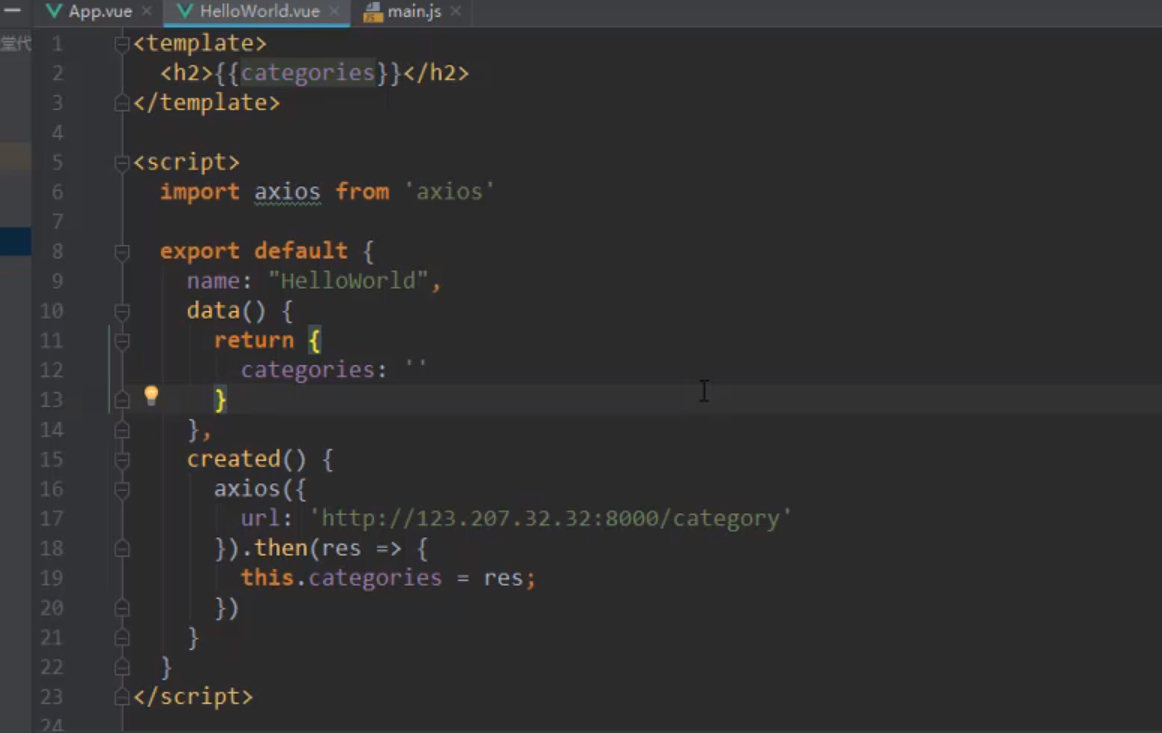Close the main.js tab
Image resolution: width=1162 pixels, height=733 pixels.
(x=456, y=11)
